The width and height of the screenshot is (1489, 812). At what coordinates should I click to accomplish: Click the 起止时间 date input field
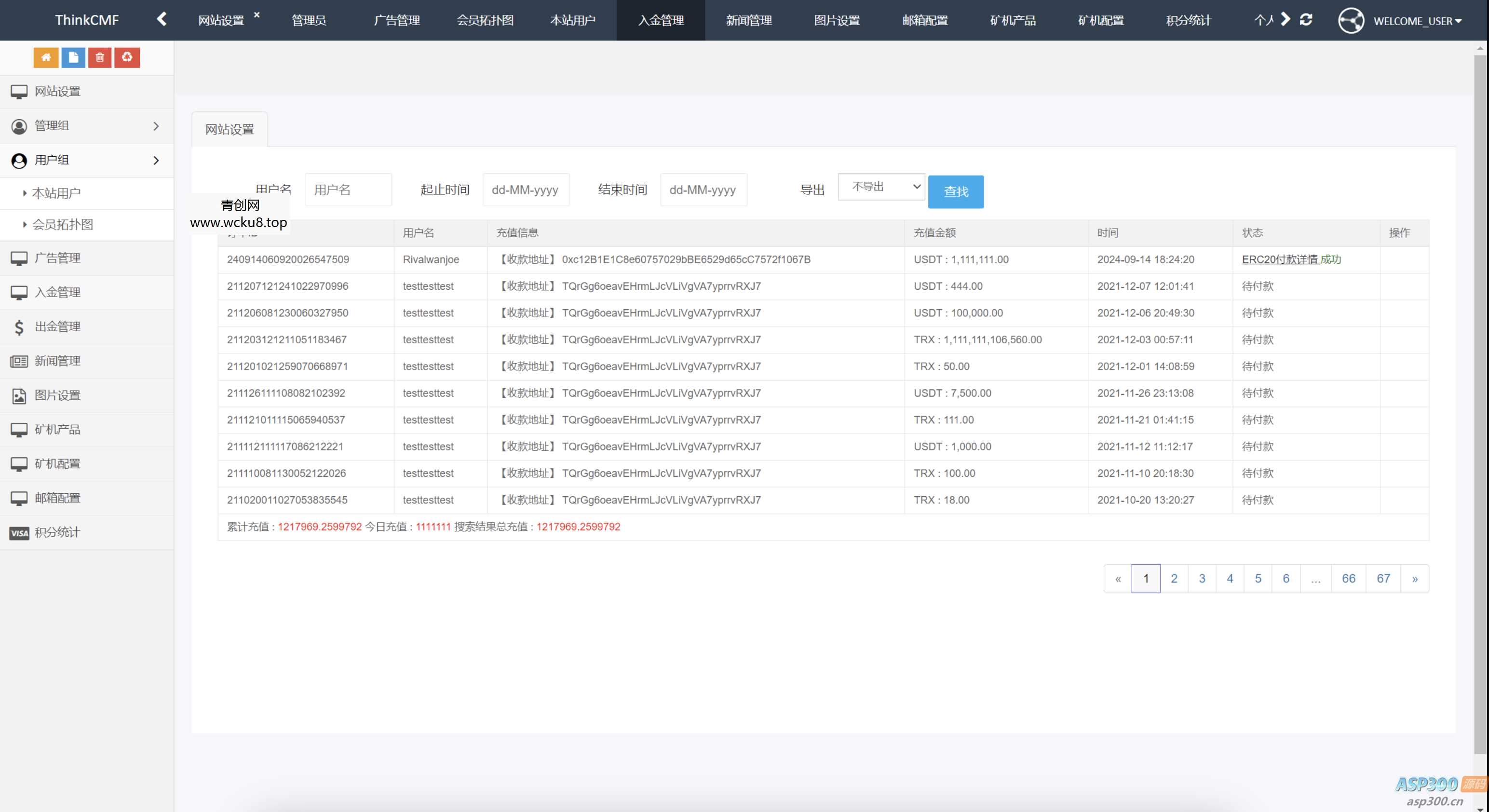(x=526, y=189)
